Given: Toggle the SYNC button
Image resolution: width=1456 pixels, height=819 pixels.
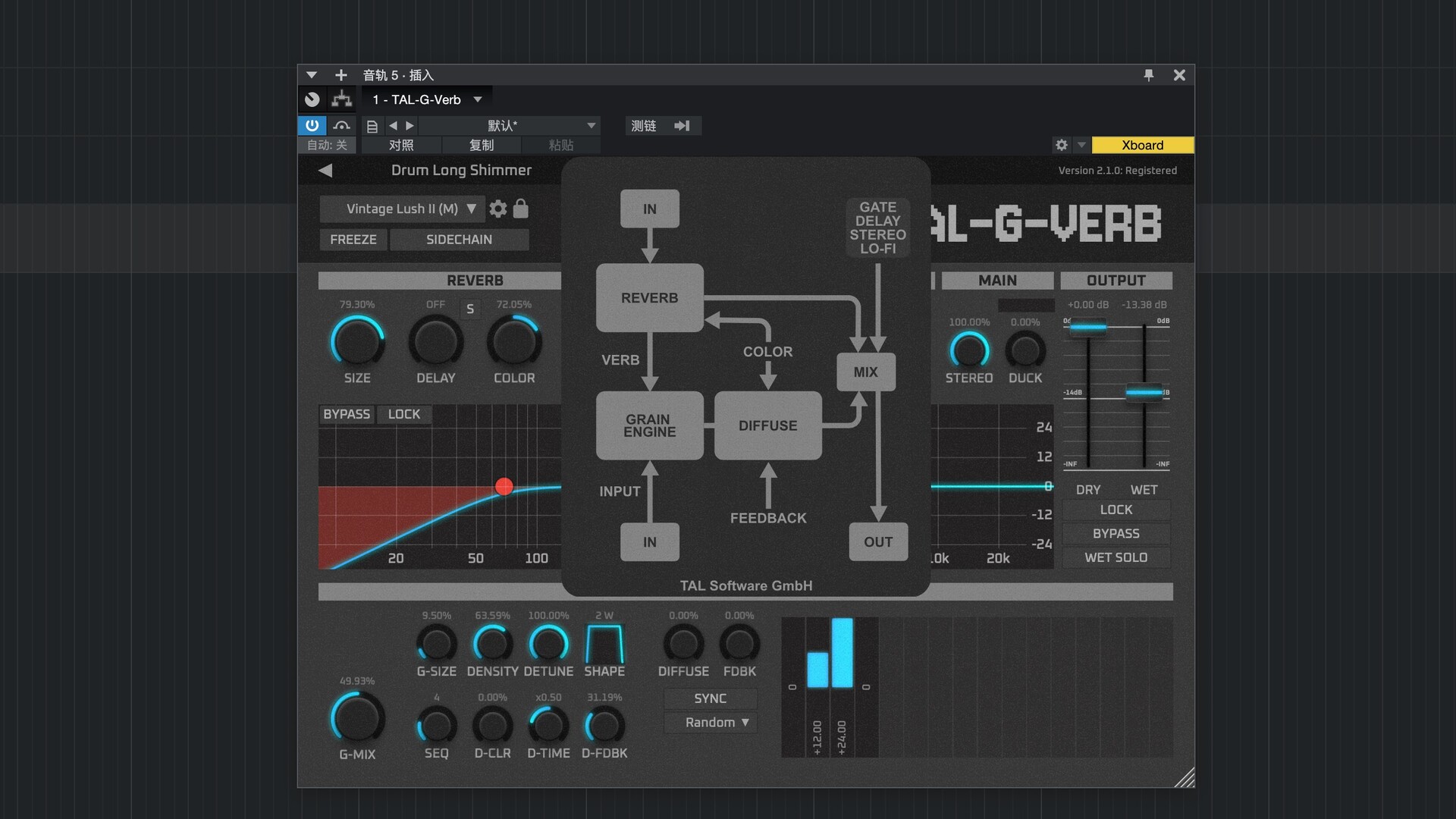Looking at the screenshot, I should (x=710, y=698).
